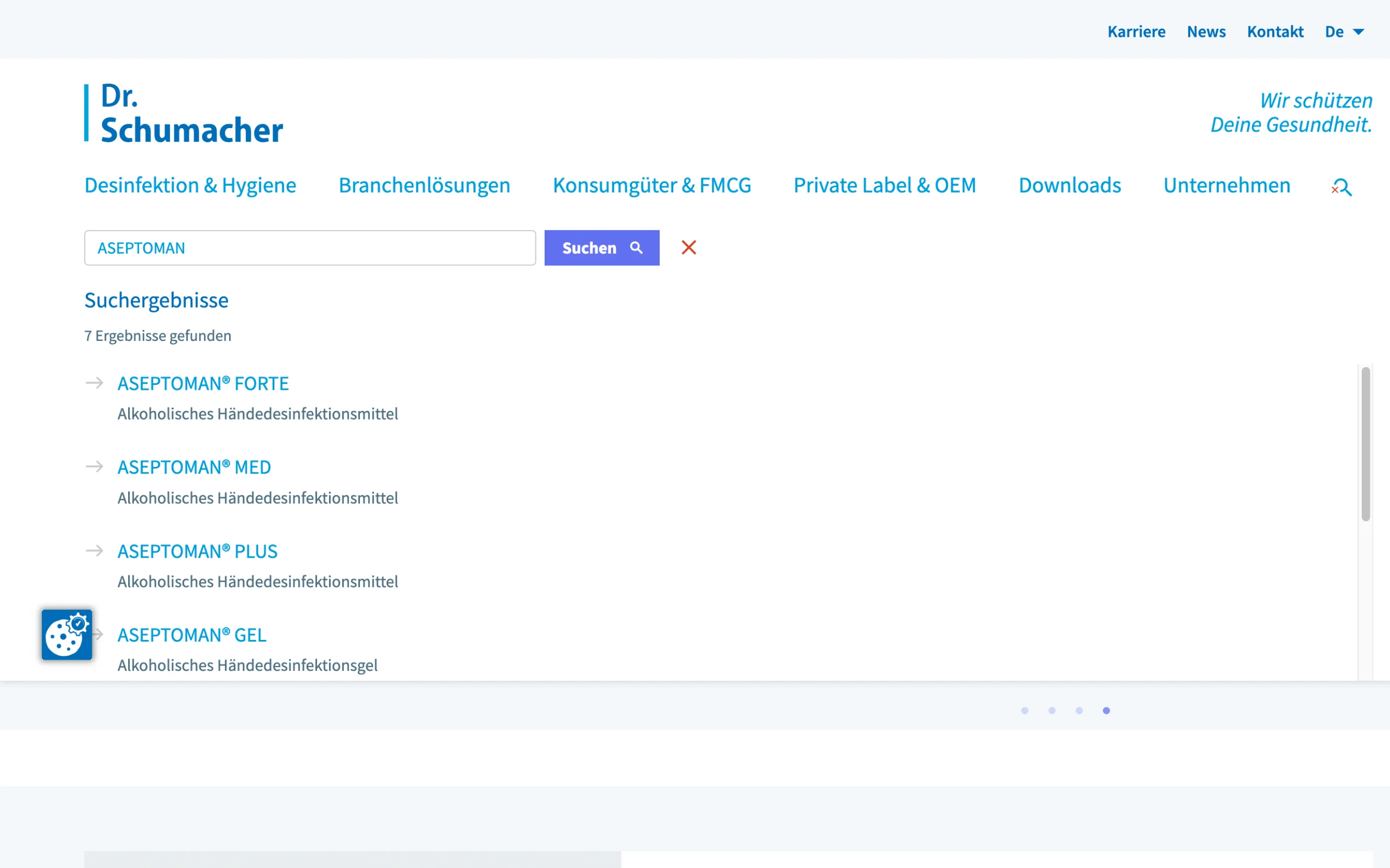Click the arrow icon beside ASEPTOMAN PLUS
The height and width of the screenshot is (868, 1390).
pyautogui.click(x=94, y=551)
